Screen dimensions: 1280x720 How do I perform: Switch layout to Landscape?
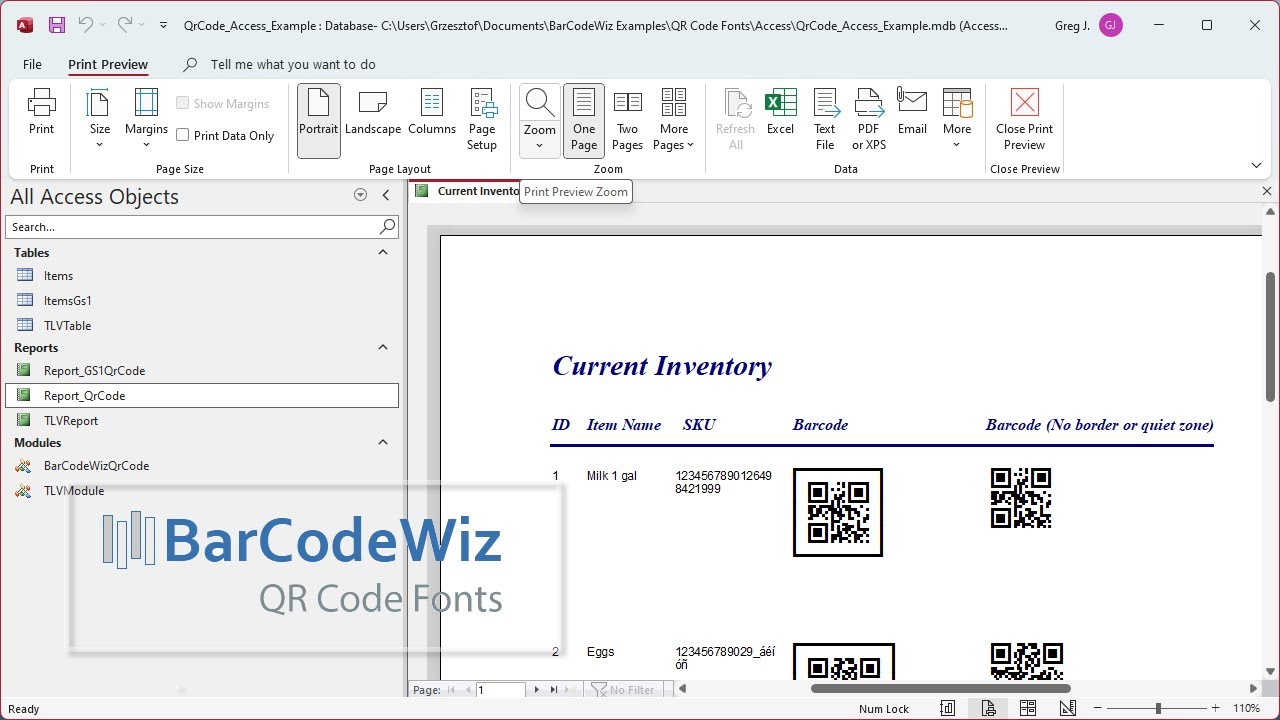[373, 112]
